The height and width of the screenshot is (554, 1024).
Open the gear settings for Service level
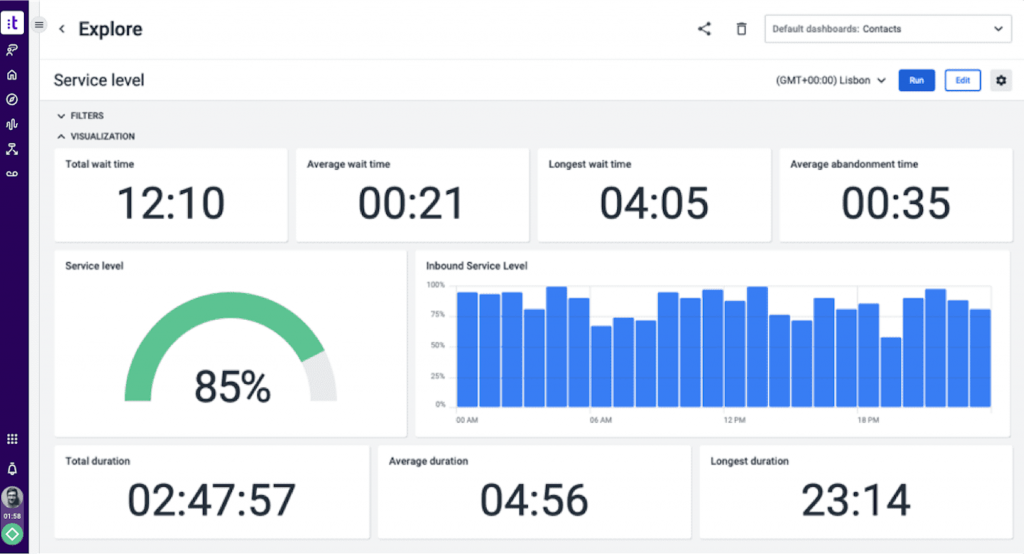coord(1001,80)
